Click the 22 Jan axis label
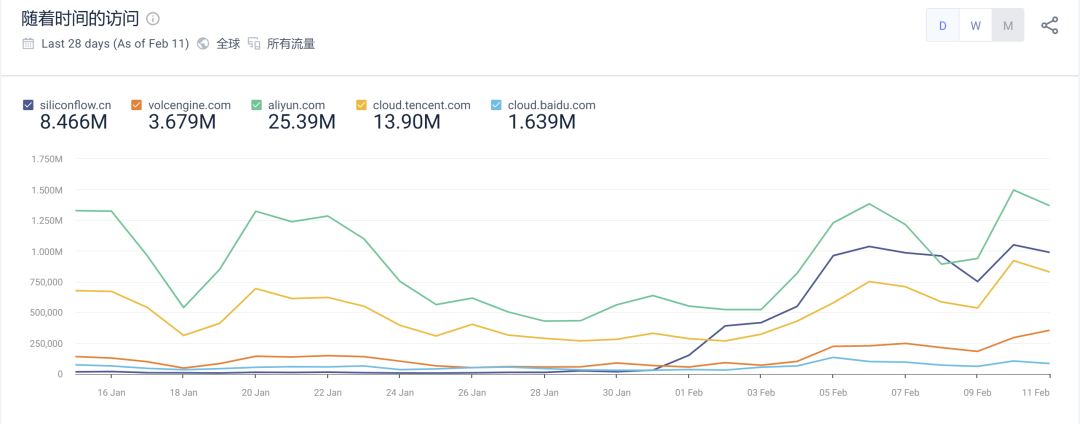1080x424 pixels. click(x=328, y=393)
